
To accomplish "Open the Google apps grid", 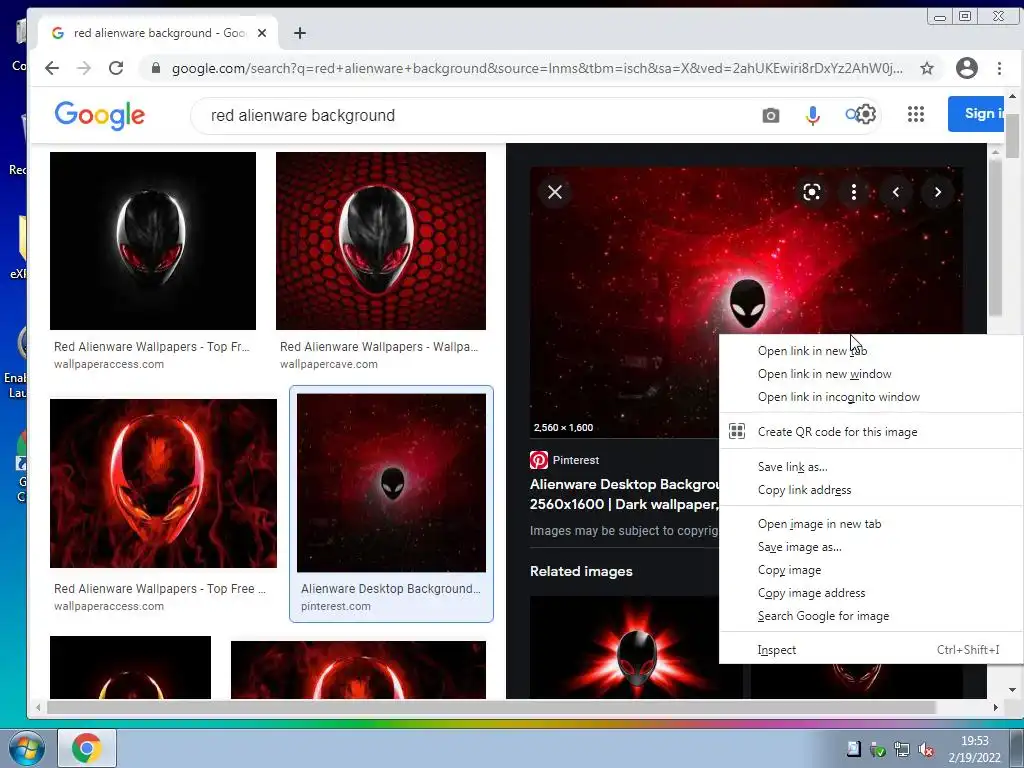I will [916, 114].
